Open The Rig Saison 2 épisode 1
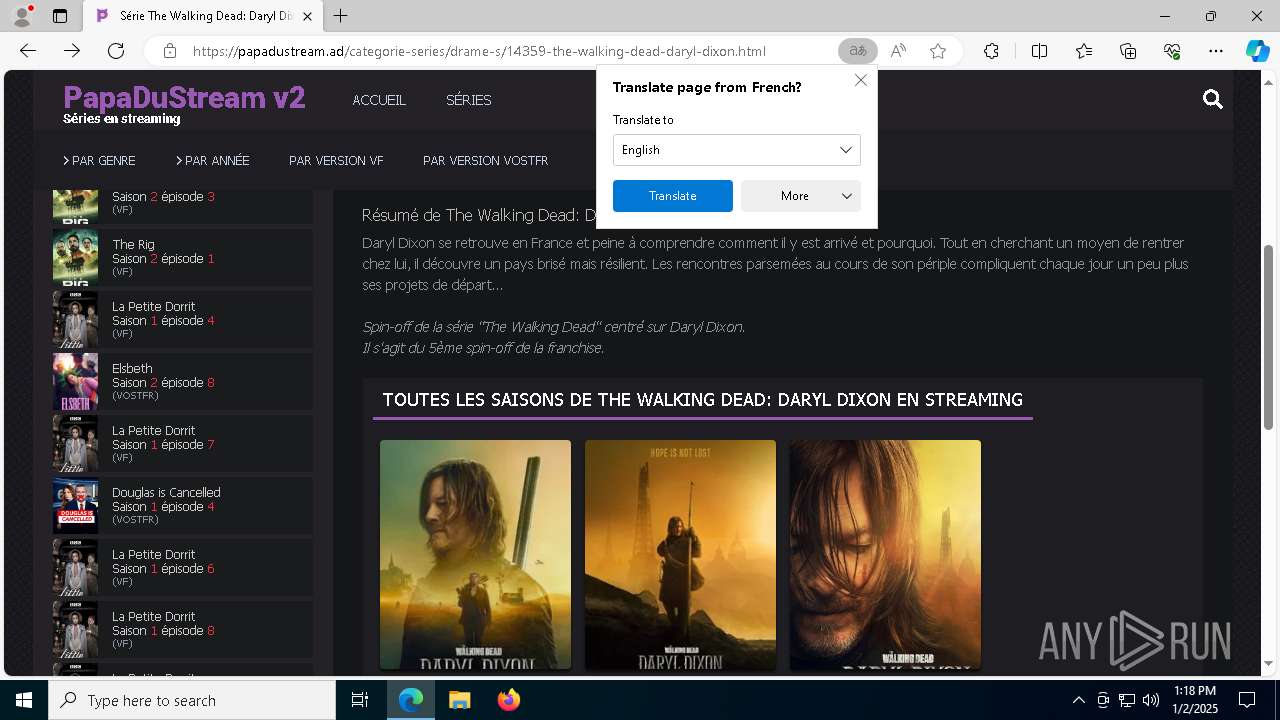Viewport: 1280px width, 720px height. (183, 257)
